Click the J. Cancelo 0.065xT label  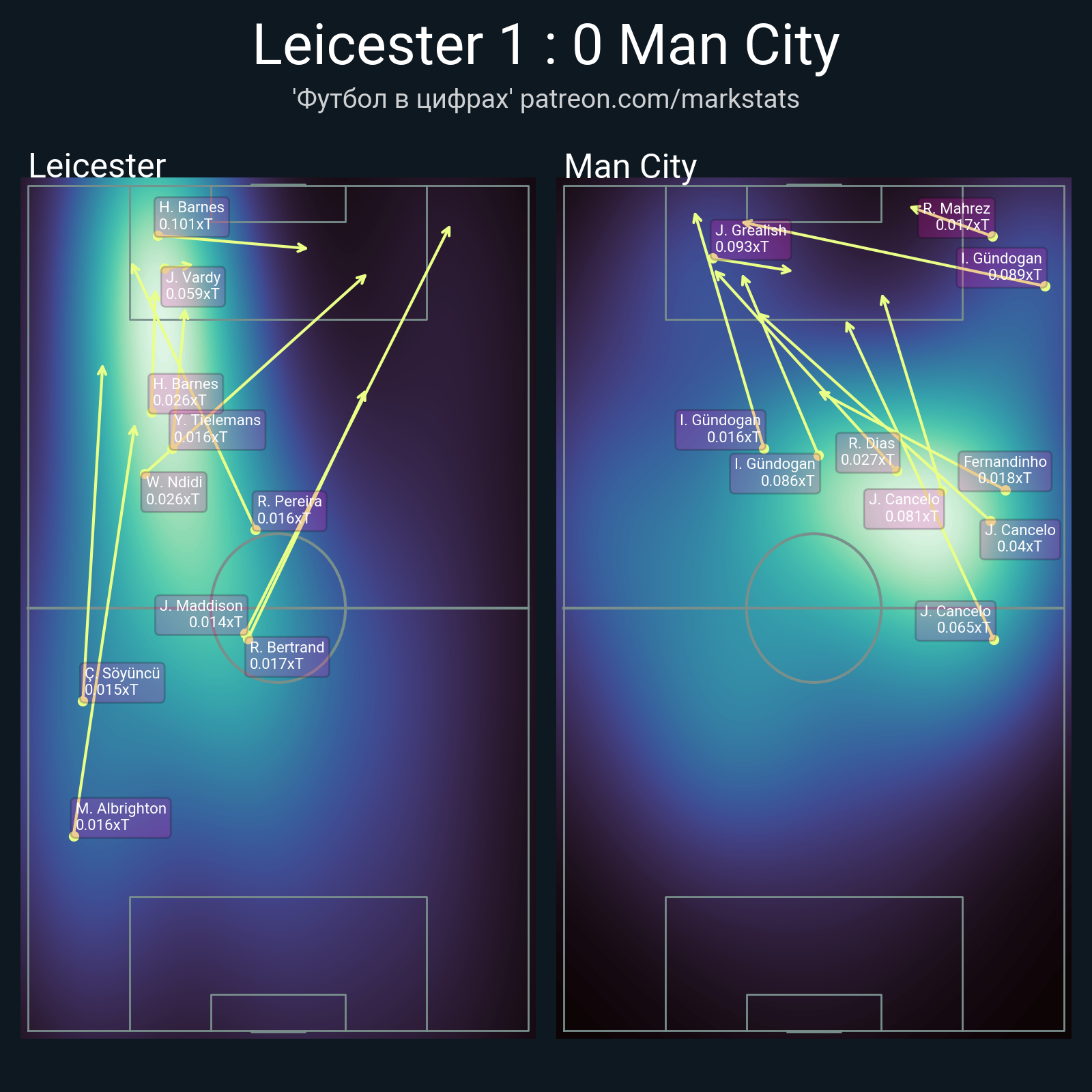[x=955, y=620]
